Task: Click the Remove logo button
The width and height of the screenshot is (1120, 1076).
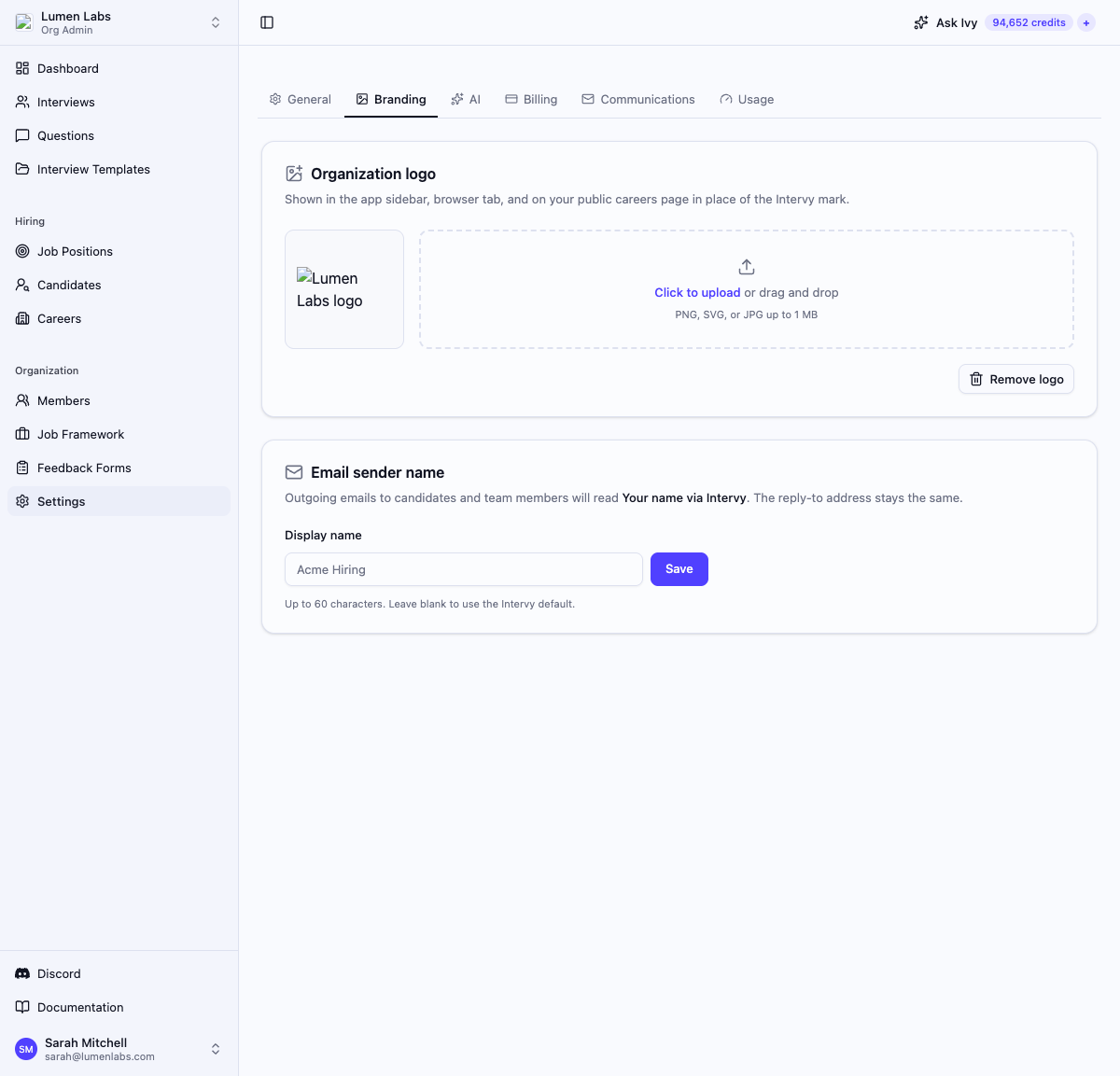Action: click(x=1016, y=379)
